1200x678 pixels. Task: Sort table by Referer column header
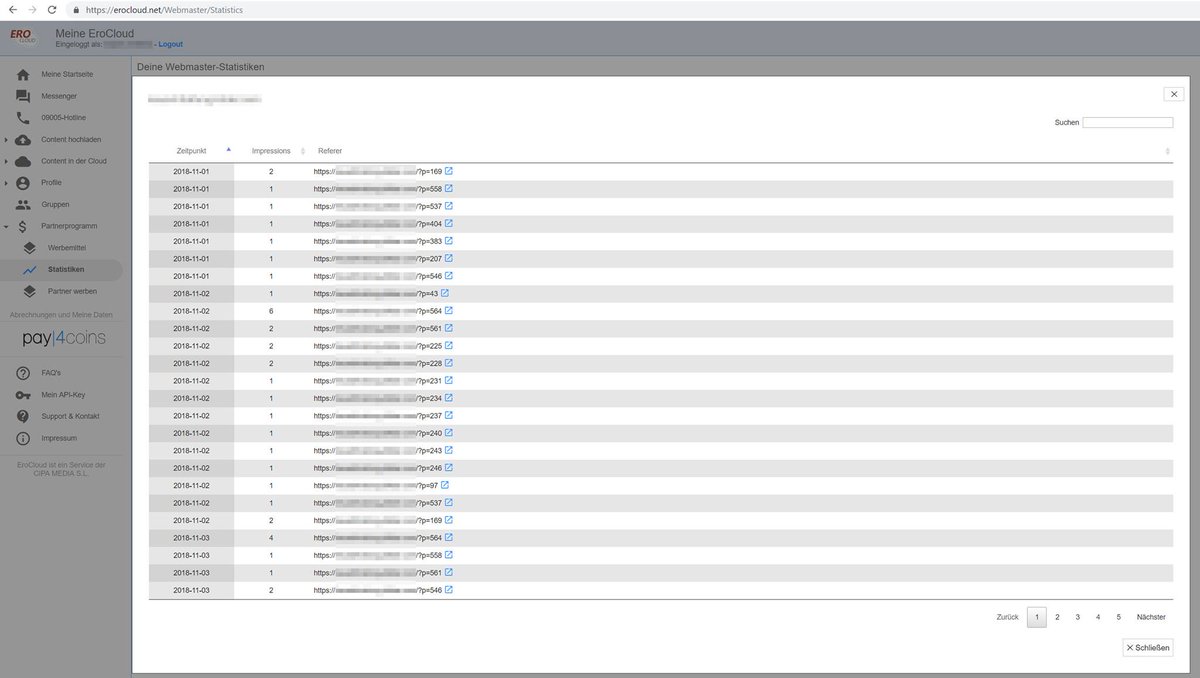click(330, 151)
